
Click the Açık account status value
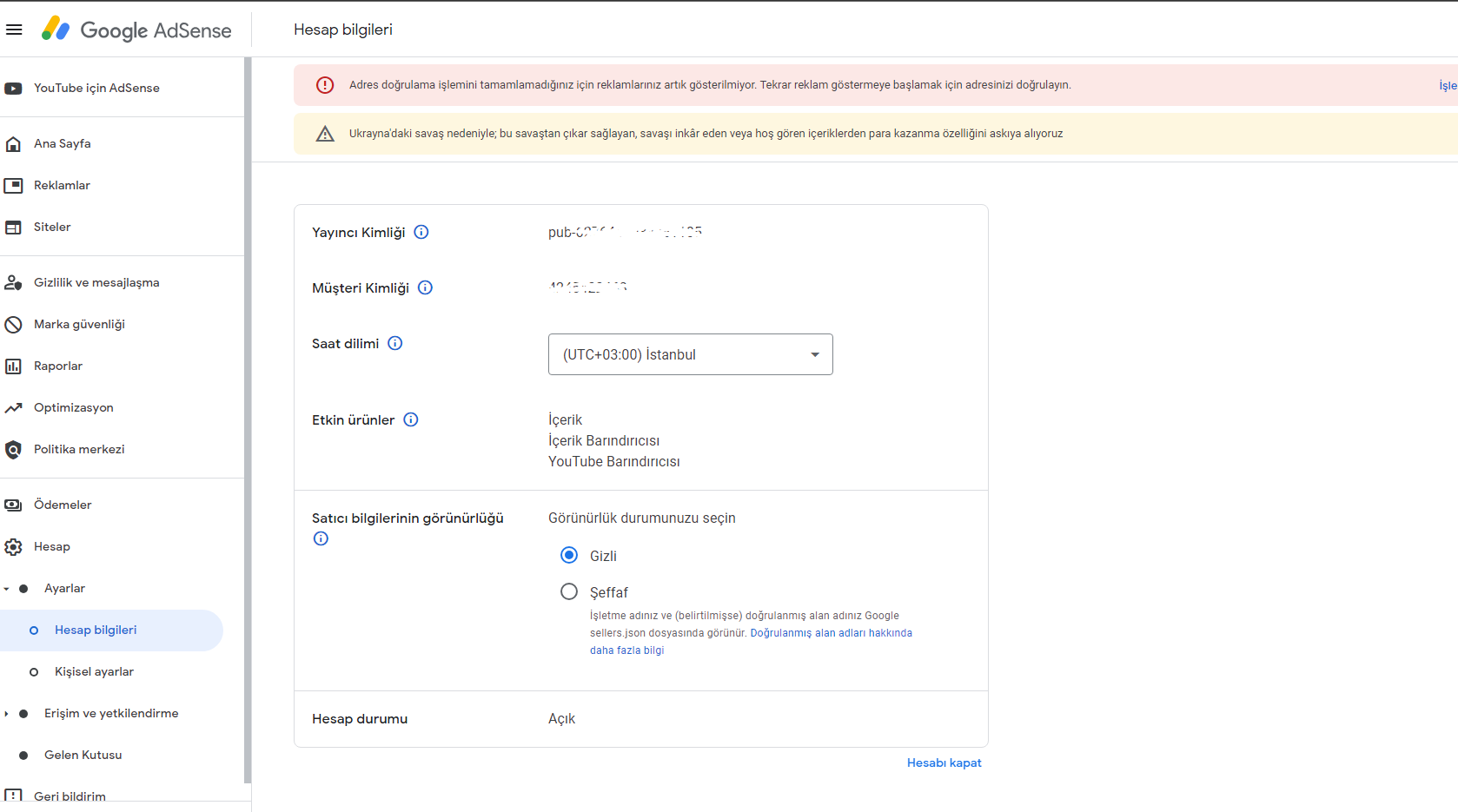tap(562, 719)
